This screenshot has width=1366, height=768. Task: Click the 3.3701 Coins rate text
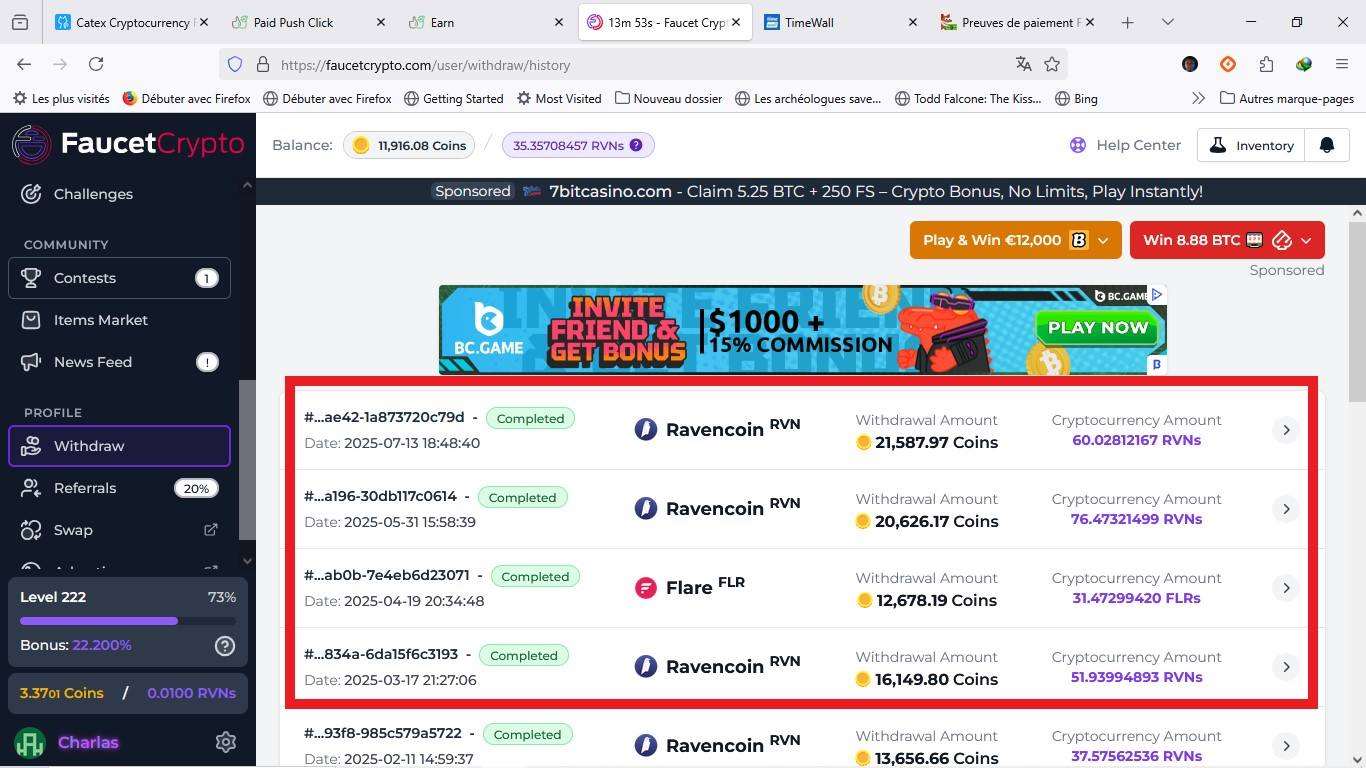pos(62,693)
